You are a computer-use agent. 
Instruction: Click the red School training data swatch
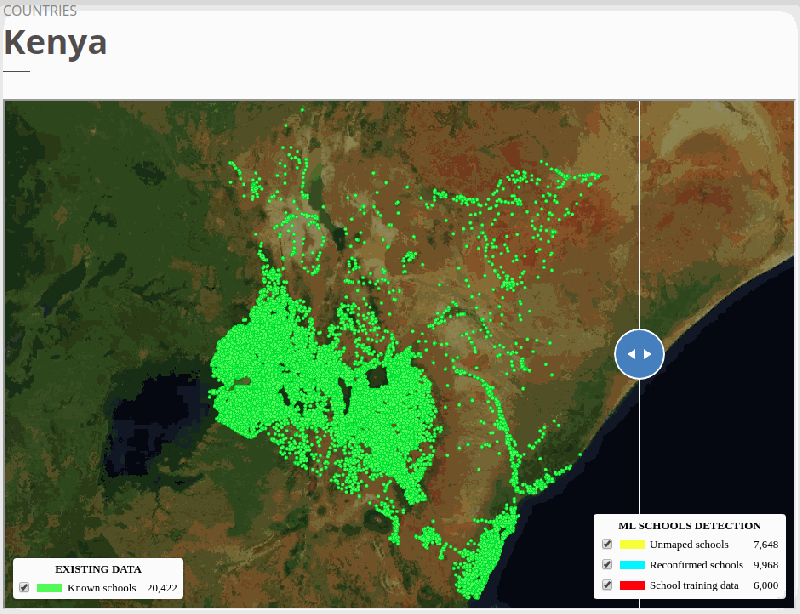632,584
